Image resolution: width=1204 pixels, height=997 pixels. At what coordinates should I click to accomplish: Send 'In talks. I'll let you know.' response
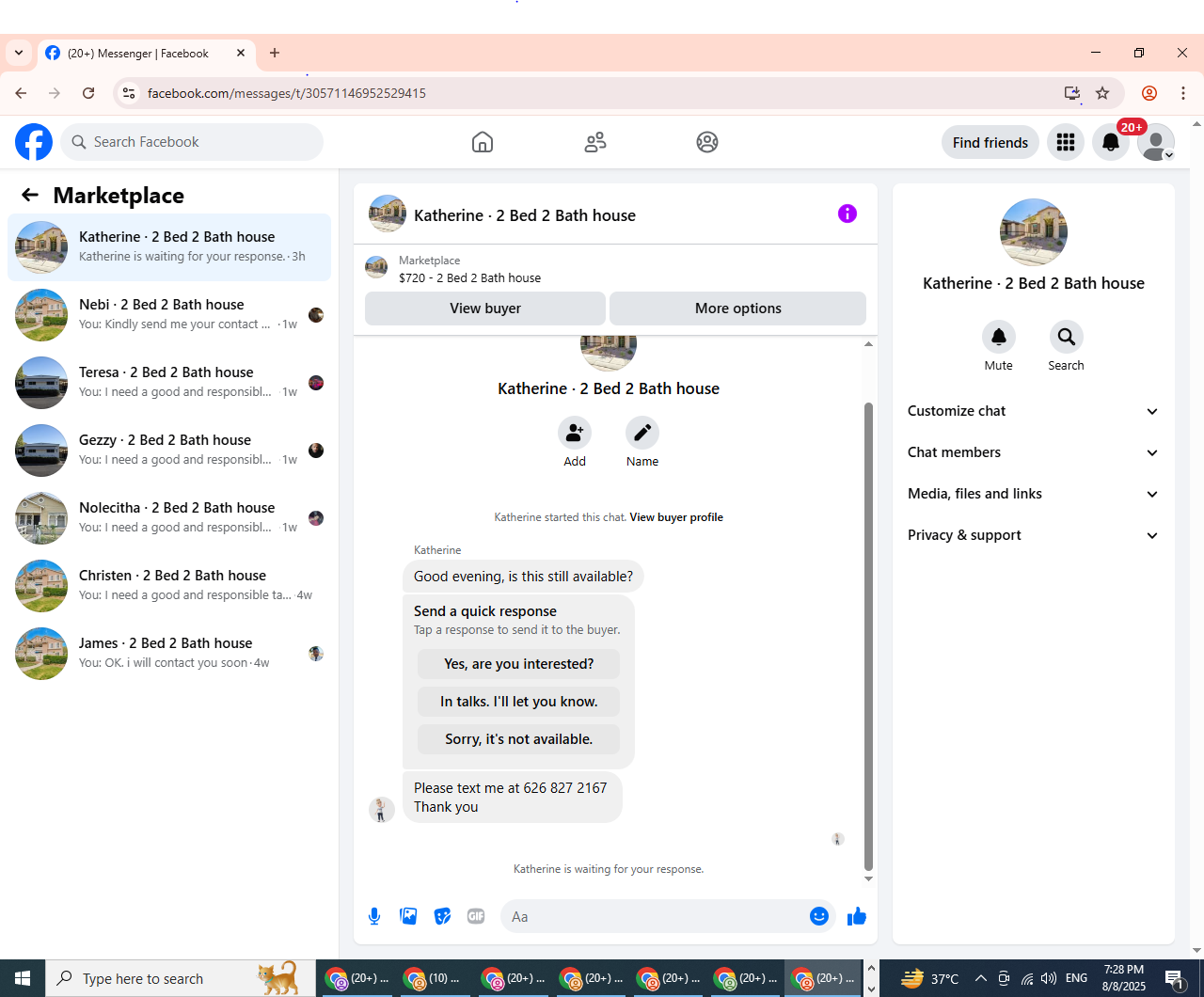[x=519, y=702]
